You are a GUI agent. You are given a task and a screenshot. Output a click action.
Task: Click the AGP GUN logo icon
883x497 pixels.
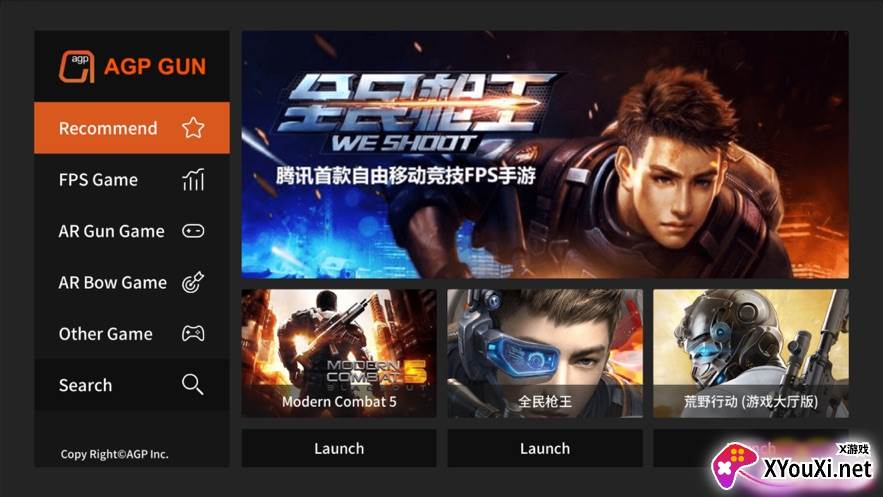click(77, 66)
